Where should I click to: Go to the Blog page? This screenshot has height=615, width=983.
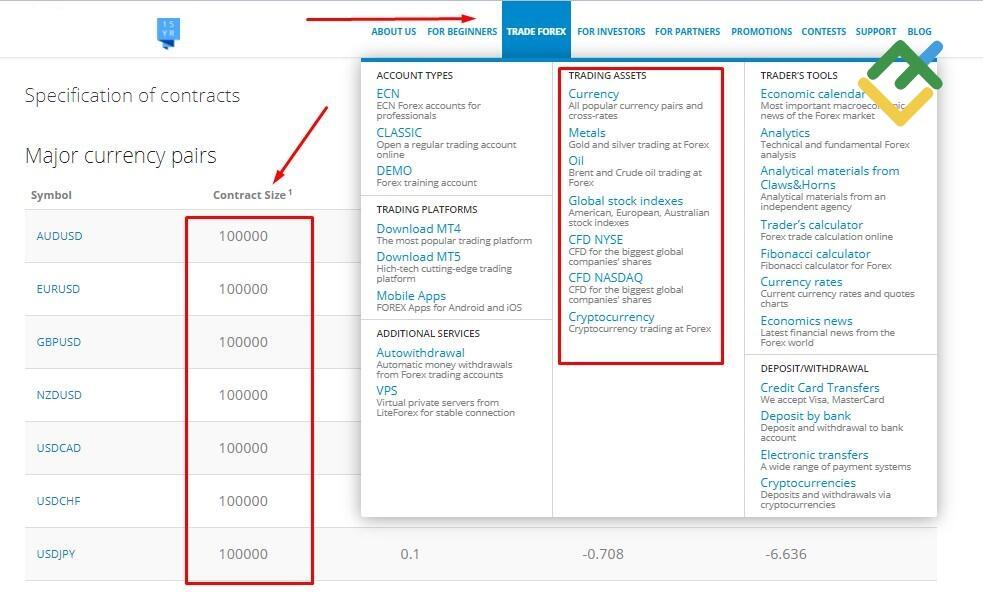[x=918, y=32]
